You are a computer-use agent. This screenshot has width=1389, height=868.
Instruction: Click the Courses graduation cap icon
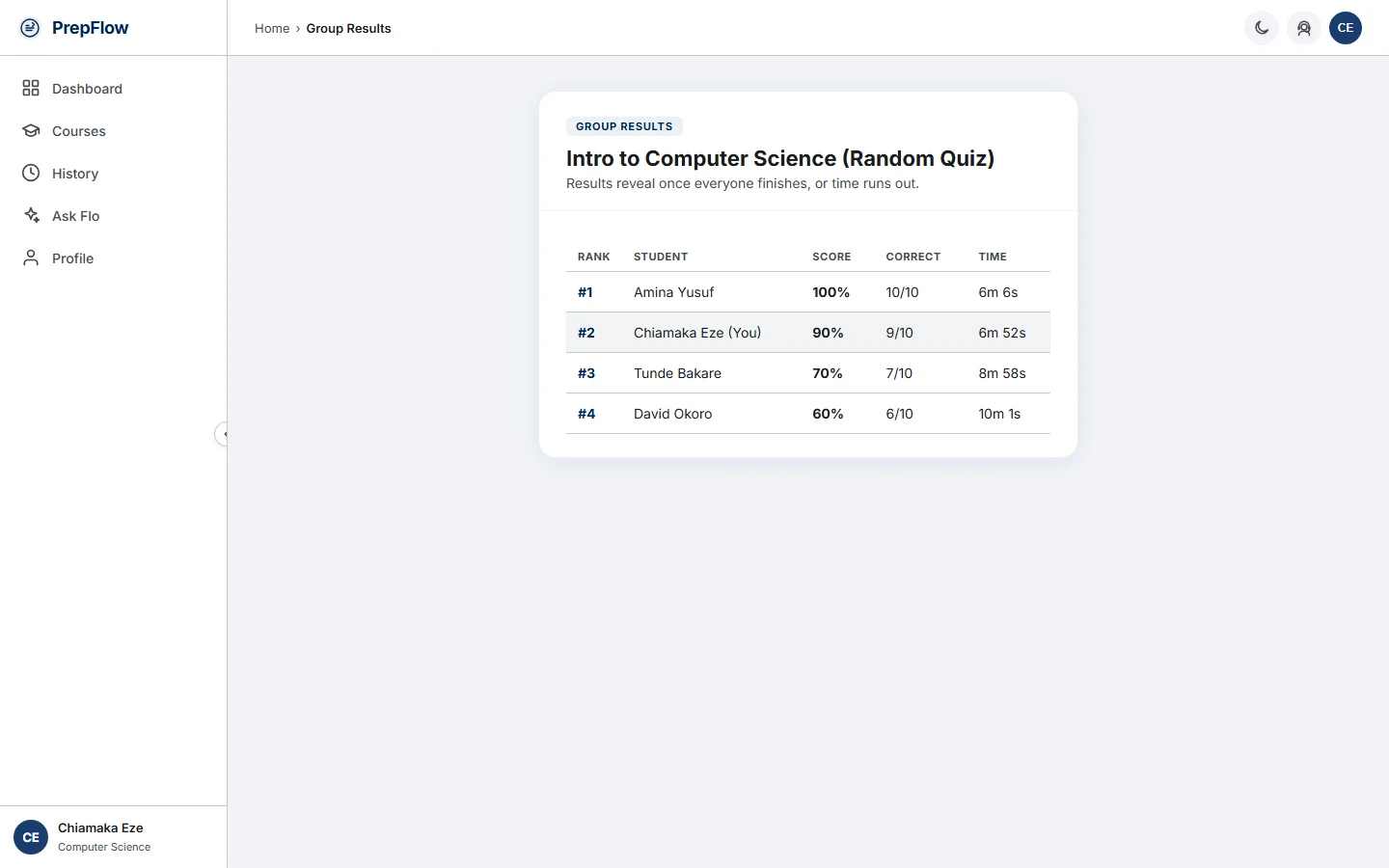click(x=31, y=131)
